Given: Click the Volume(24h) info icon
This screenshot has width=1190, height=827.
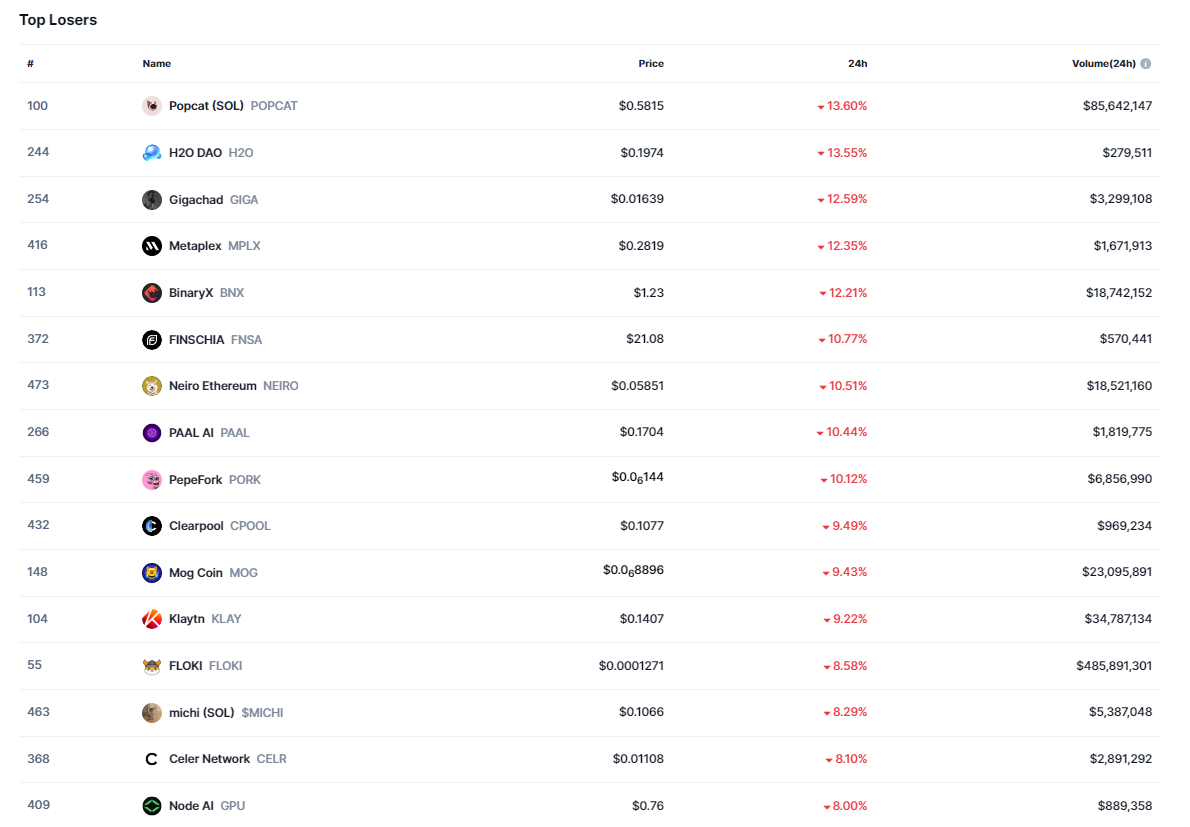Looking at the screenshot, I should click(x=1146, y=64).
